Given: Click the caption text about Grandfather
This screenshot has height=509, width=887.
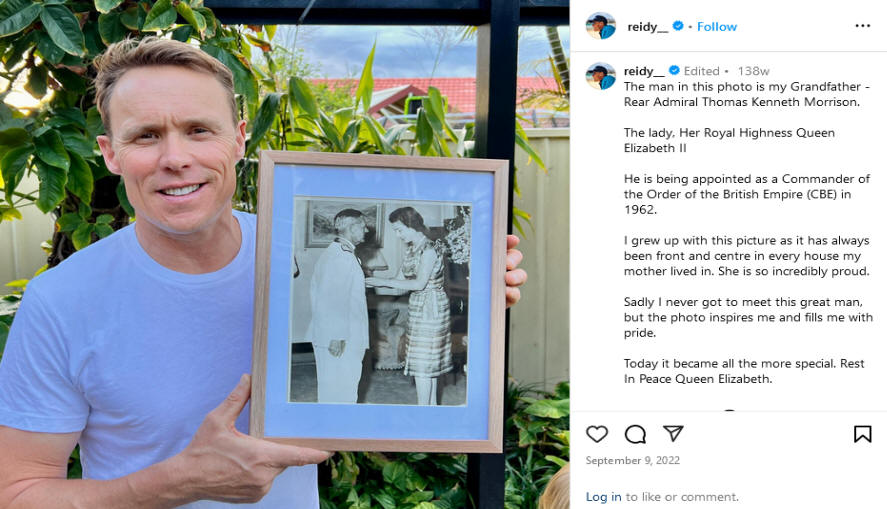Looking at the screenshot, I should (x=747, y=94).
